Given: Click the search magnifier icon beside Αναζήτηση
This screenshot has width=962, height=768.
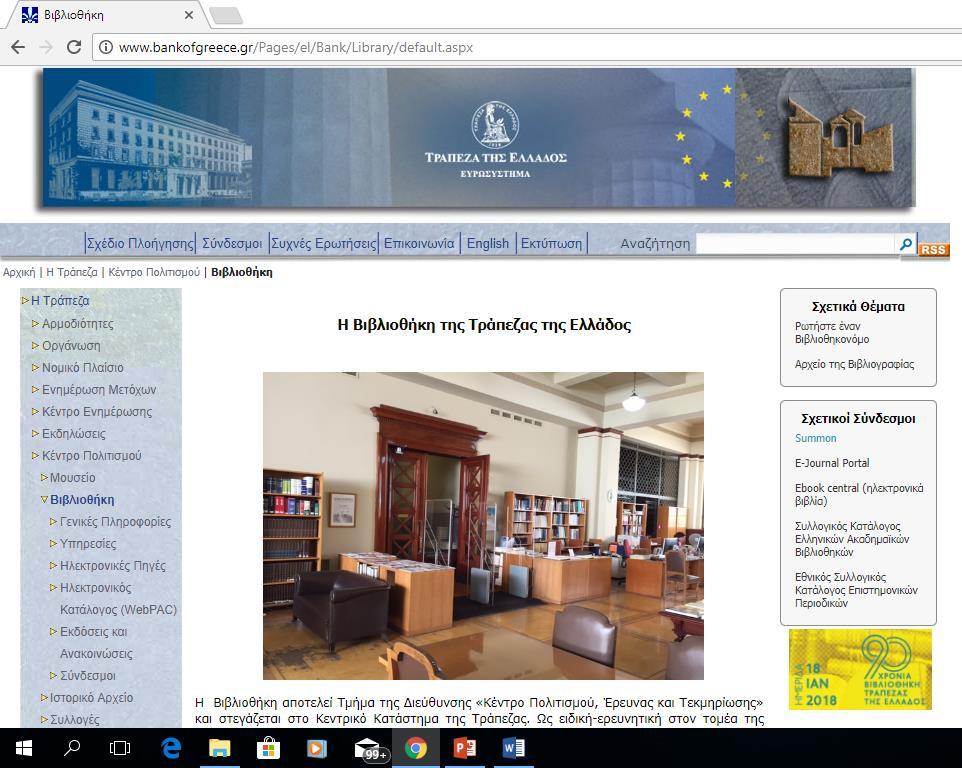Looking at the screenshot, I should point(906,244).
